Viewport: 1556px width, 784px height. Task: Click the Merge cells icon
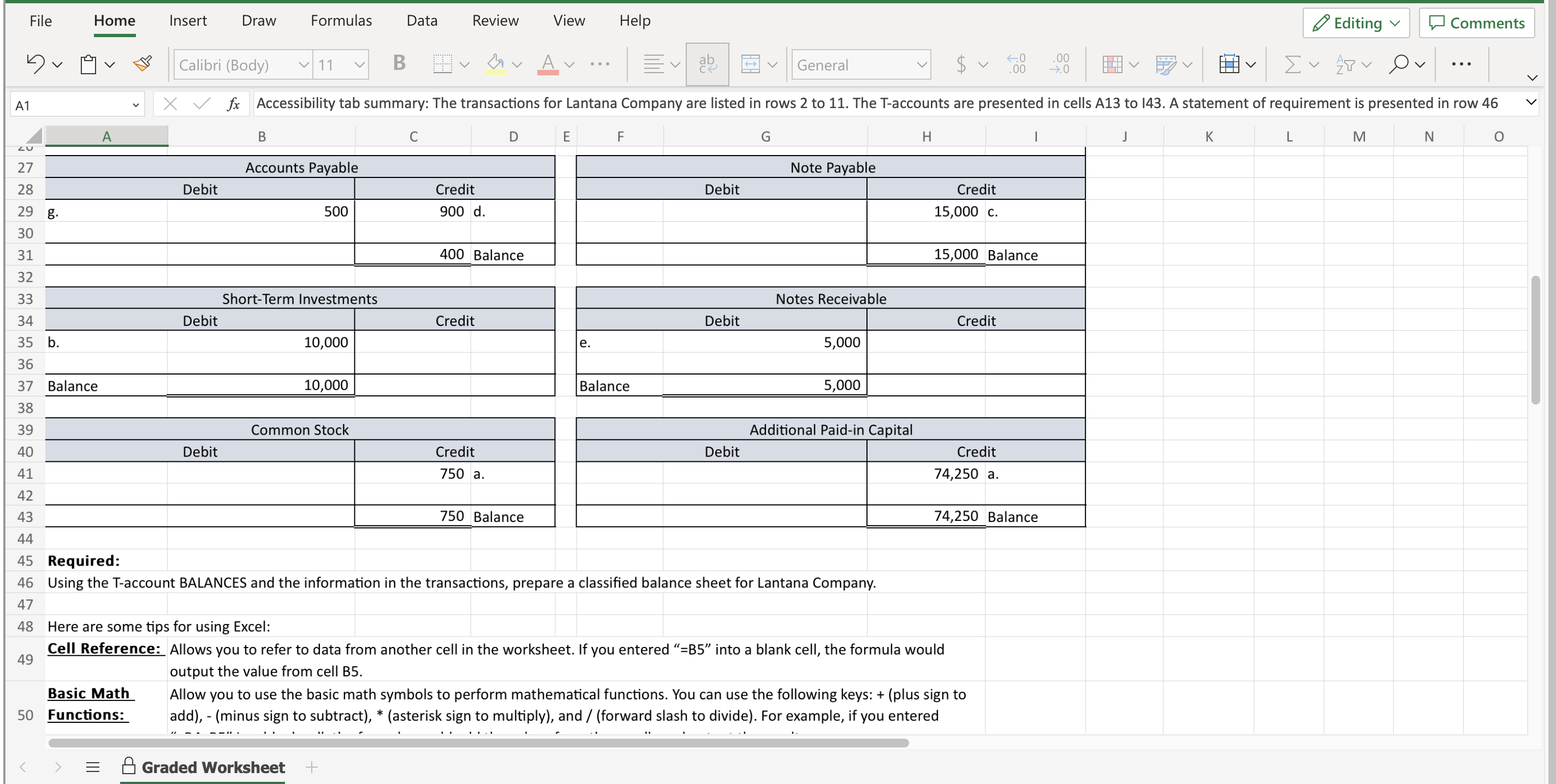tap(750, 64)
